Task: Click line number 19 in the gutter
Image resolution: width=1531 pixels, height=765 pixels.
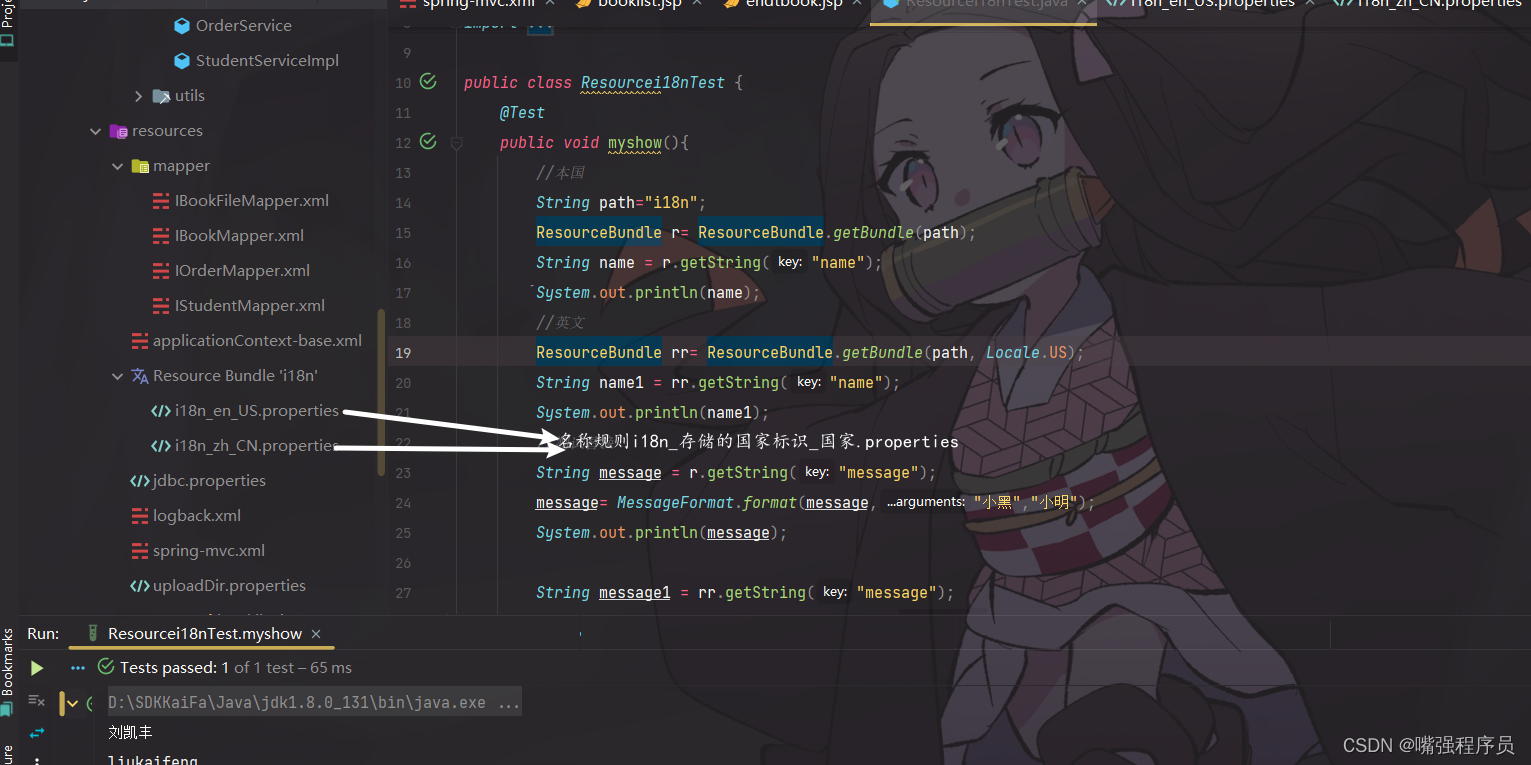Action: (x=403, y=353)
